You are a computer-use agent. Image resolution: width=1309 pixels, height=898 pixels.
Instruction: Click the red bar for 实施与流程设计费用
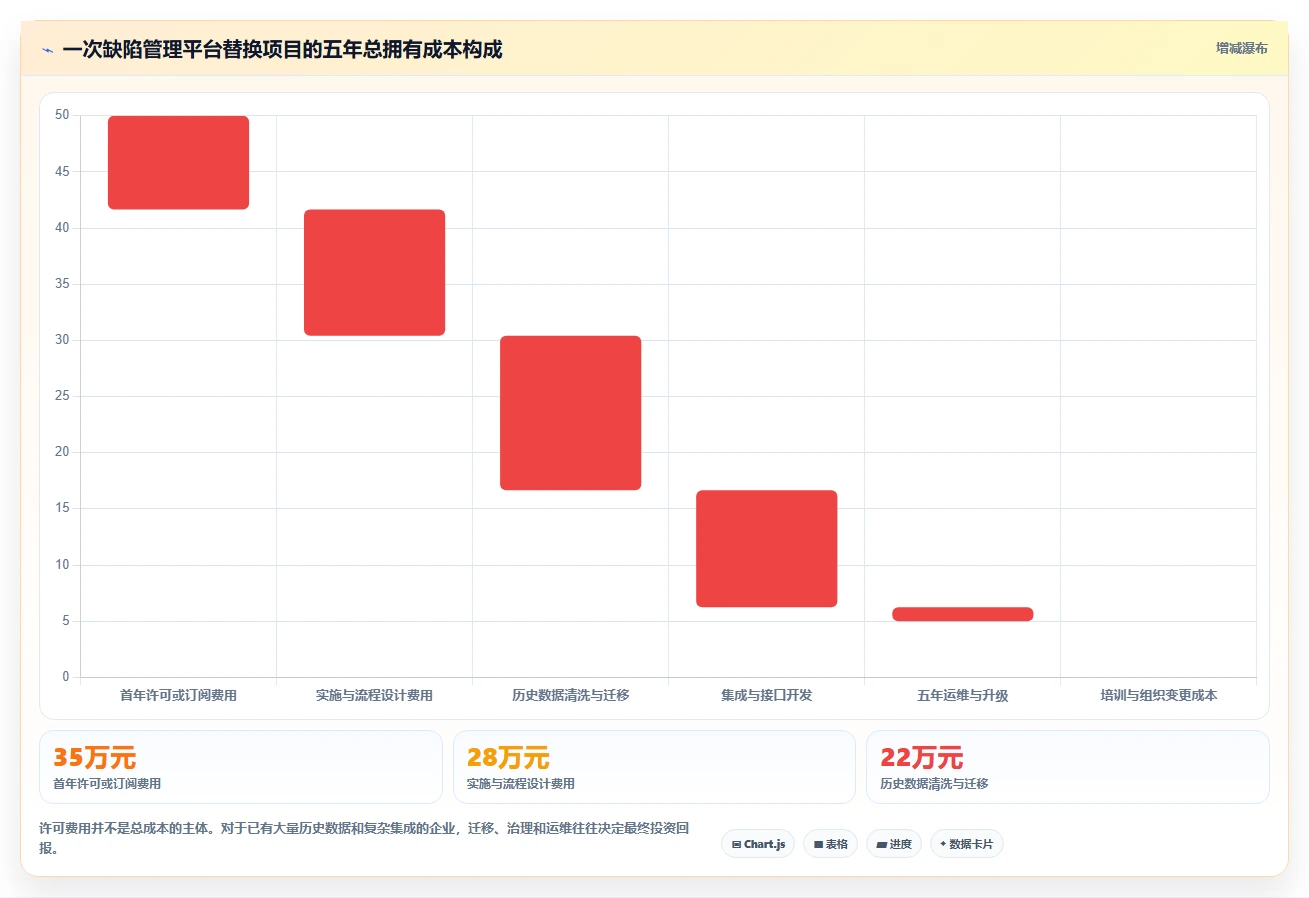(374, 272)
